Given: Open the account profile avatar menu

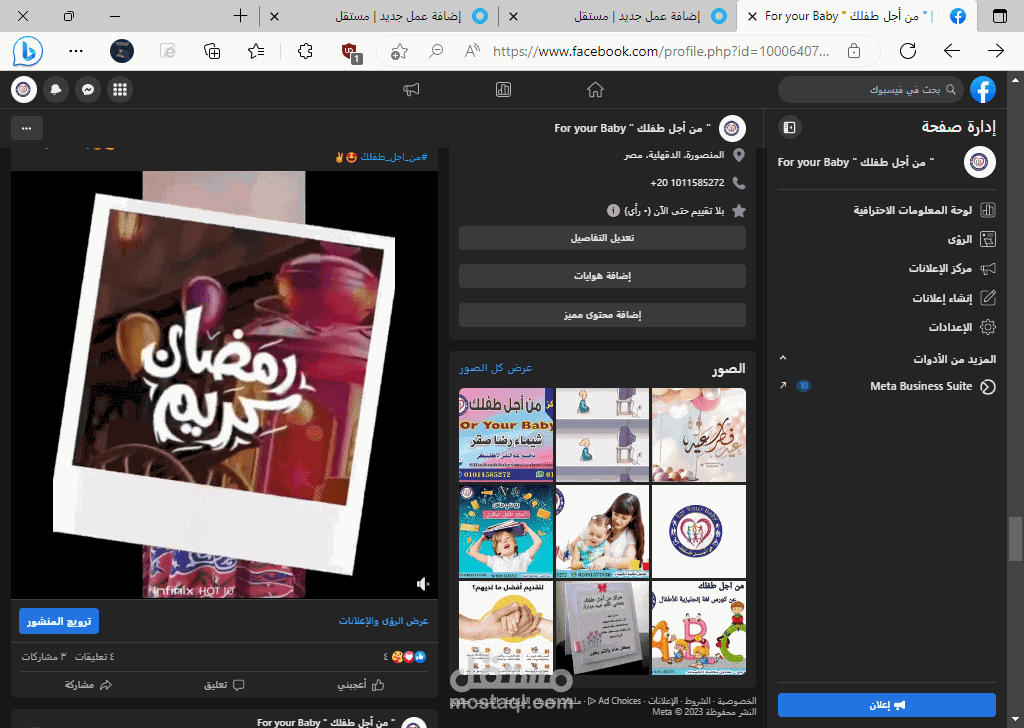Looking at the screenshot, I should coord(24,89).
